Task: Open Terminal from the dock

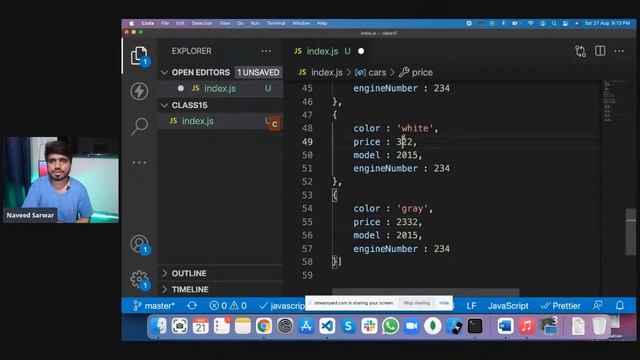Action: pyautogui.click(x=475, y=326)
